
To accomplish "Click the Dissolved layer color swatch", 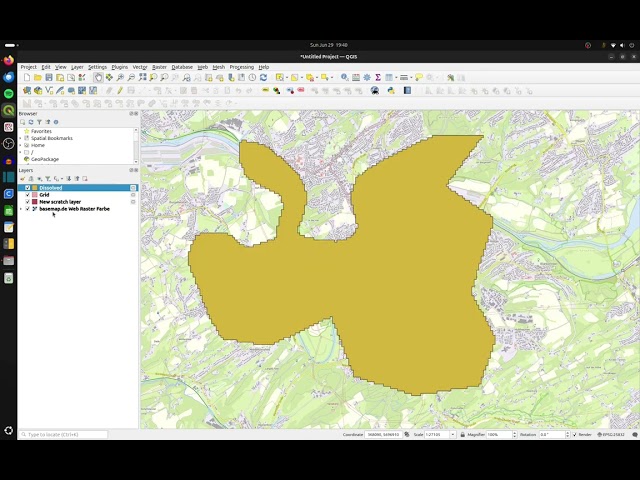I will 35,188.
